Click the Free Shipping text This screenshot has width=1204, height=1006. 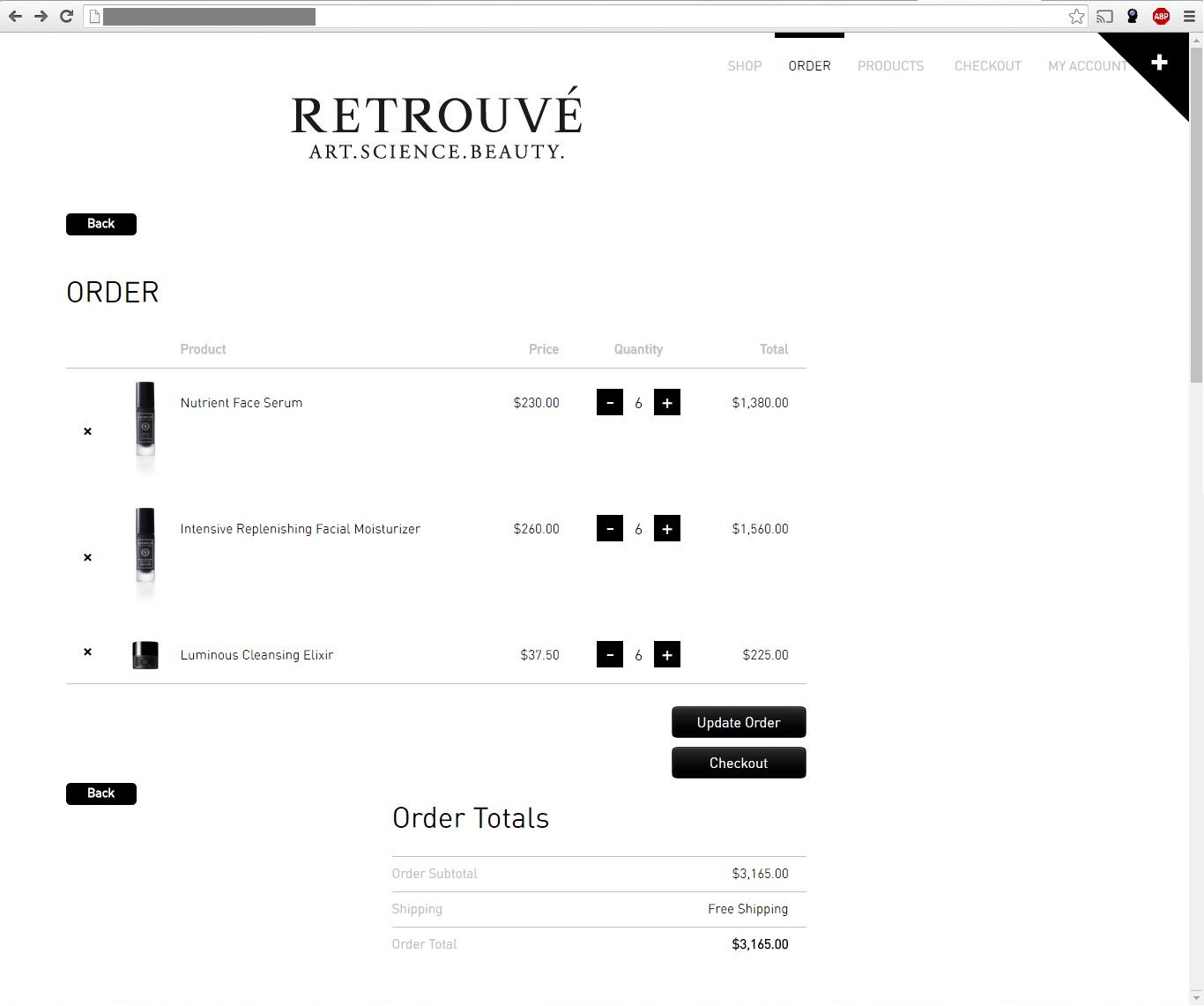[747, 909]
